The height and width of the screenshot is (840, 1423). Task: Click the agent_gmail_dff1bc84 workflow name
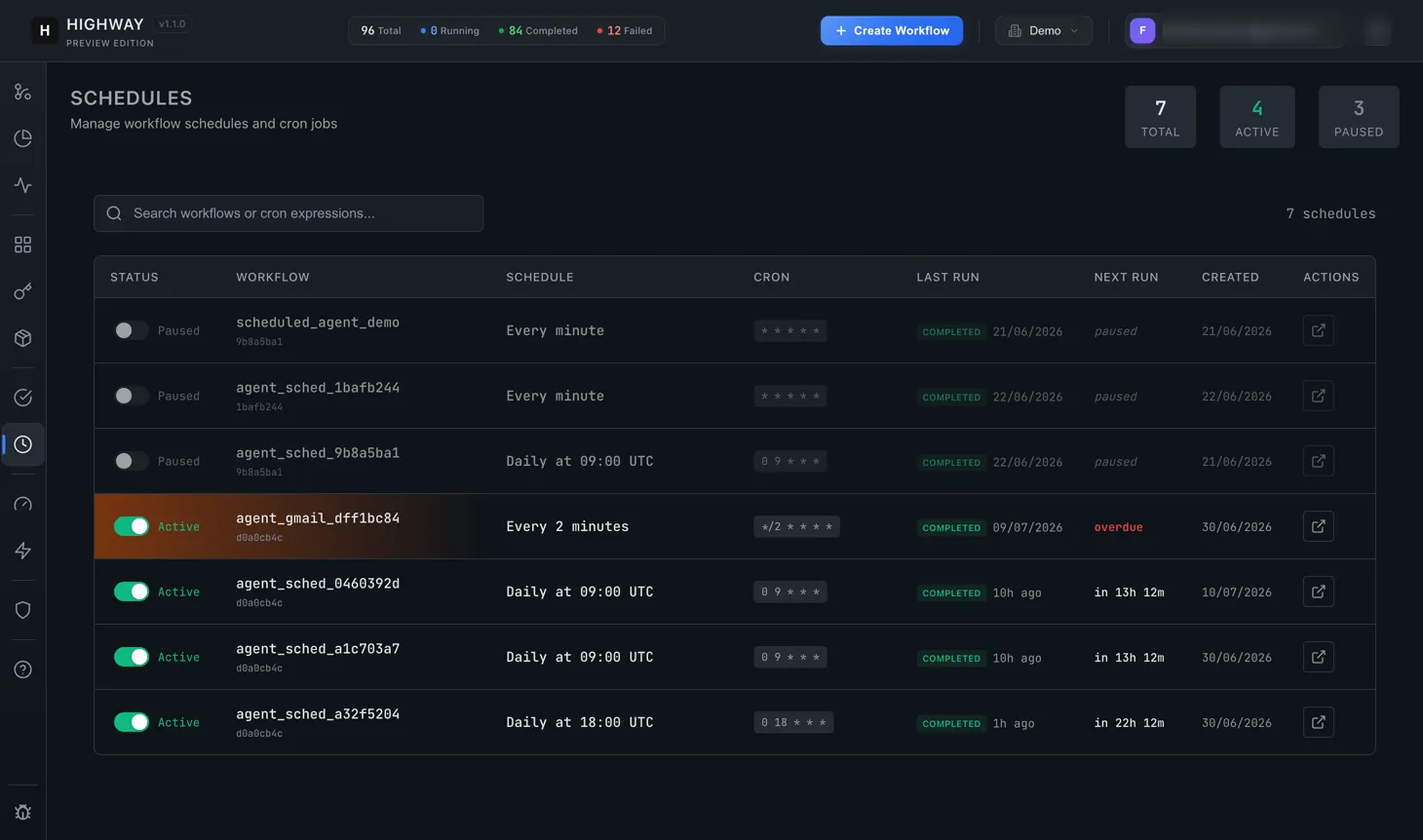[318, 517]
